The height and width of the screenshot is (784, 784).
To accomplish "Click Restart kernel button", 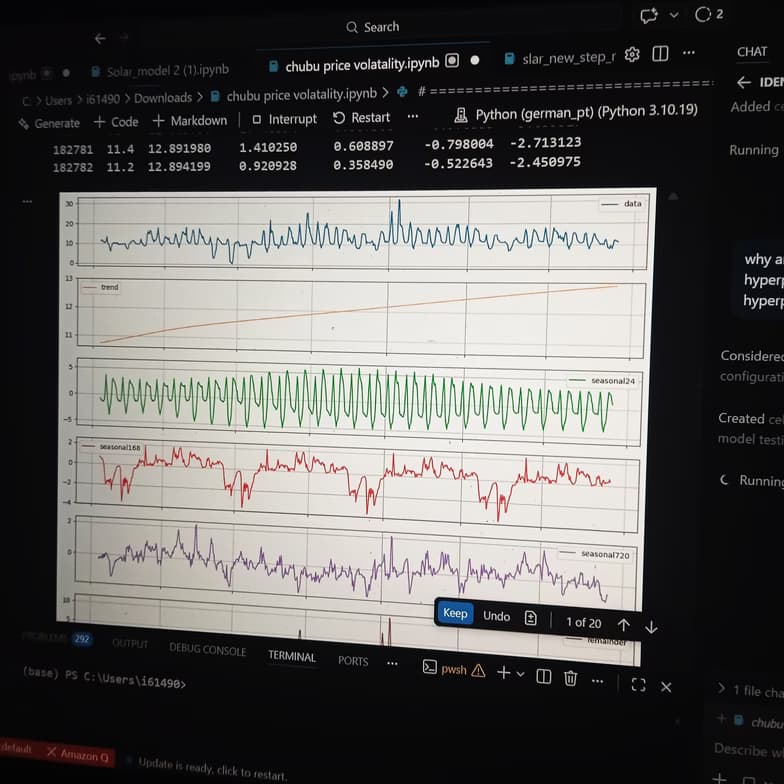I will click(361, 118).
